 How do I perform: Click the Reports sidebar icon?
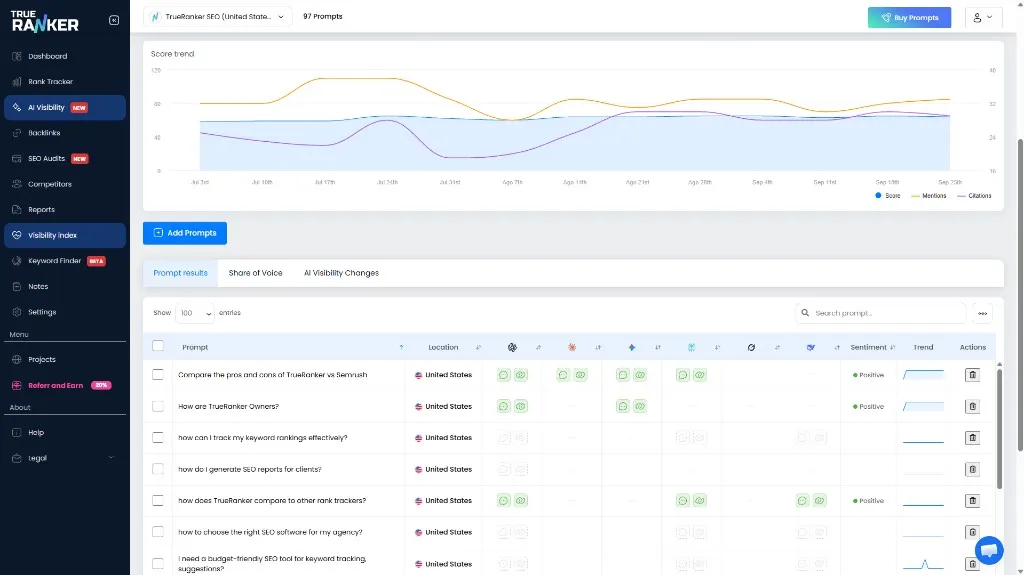(17, 210)
